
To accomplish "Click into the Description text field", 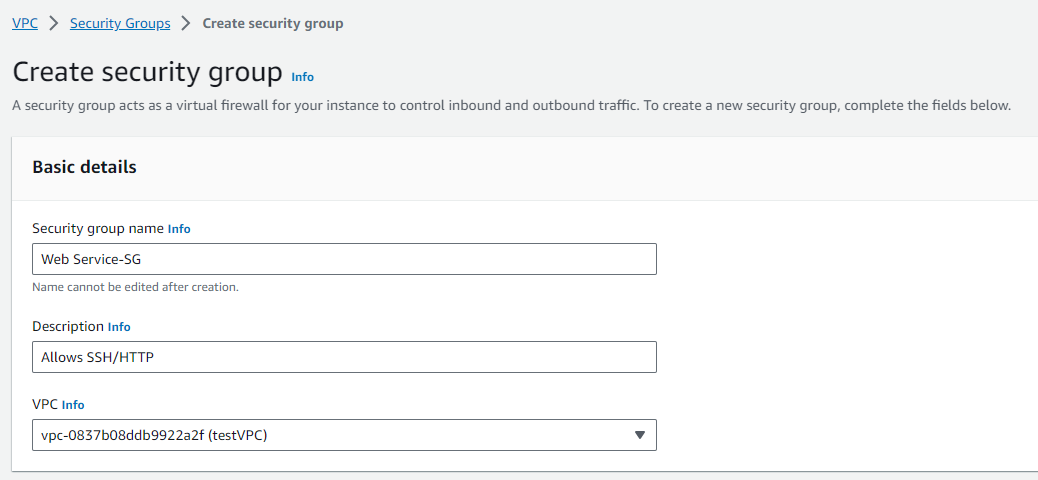I will click(344, 357).
